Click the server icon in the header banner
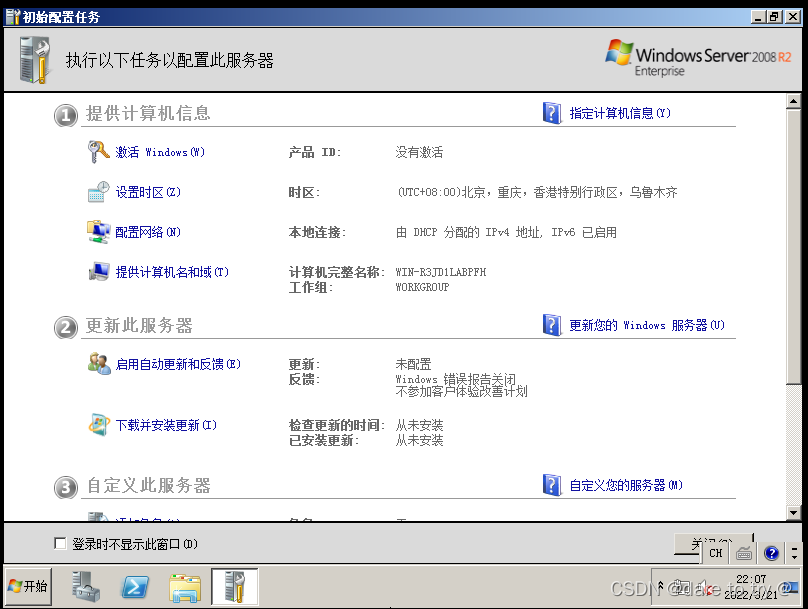808x609 pixels. [34, 60]
